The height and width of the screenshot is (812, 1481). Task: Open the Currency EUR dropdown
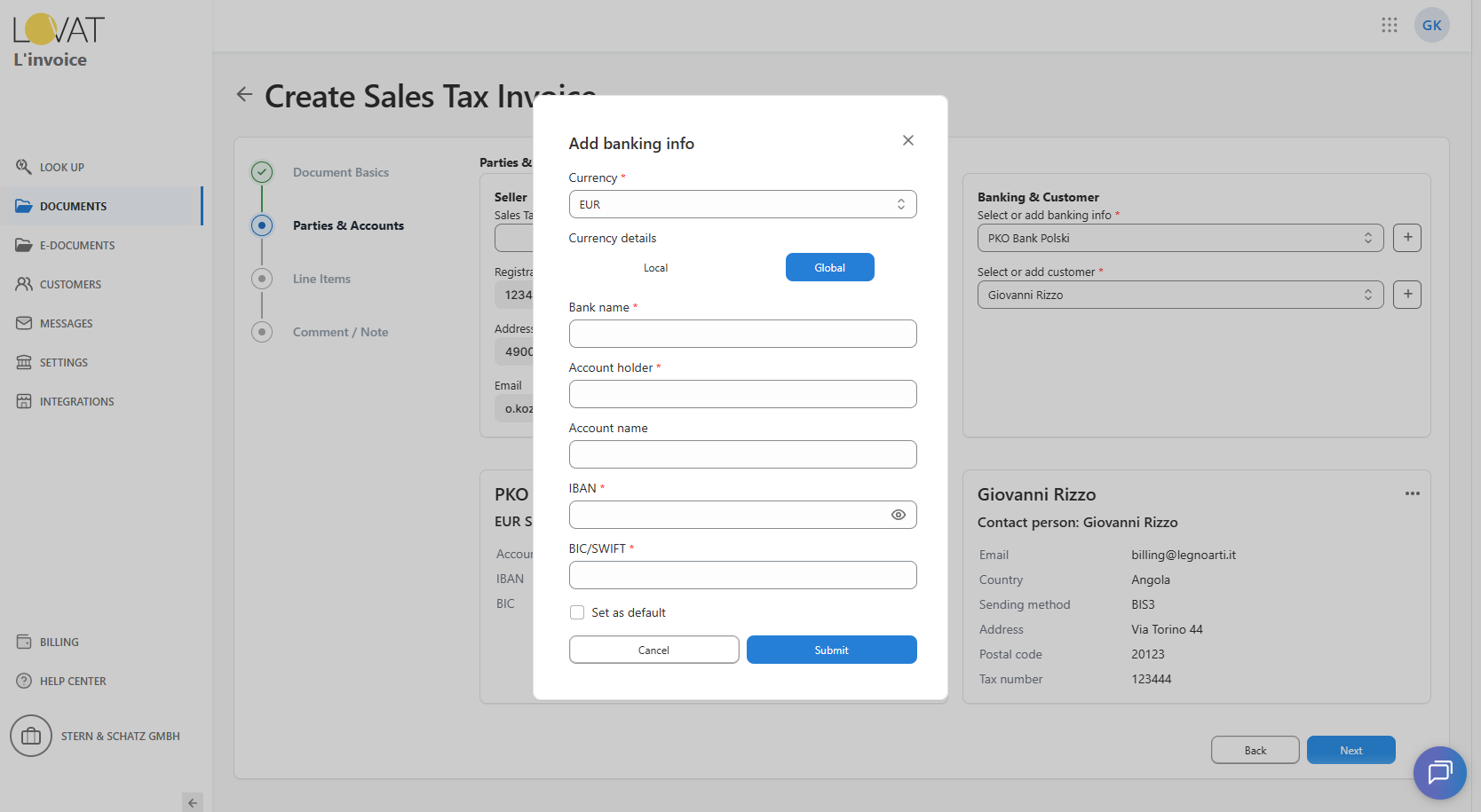[x=742, y=204]
